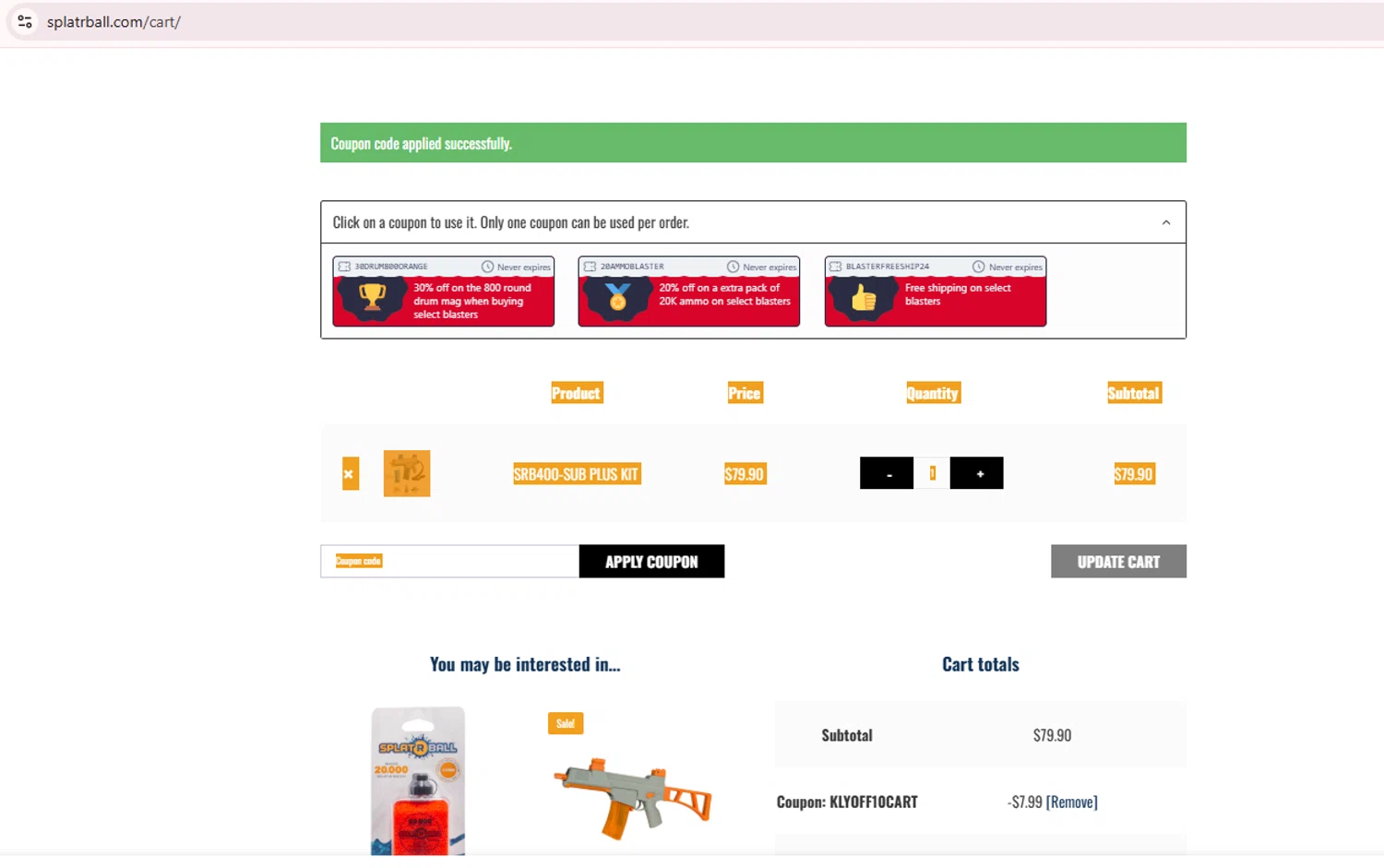Open the orange 20,000 ammo pack product

[418, 780]
